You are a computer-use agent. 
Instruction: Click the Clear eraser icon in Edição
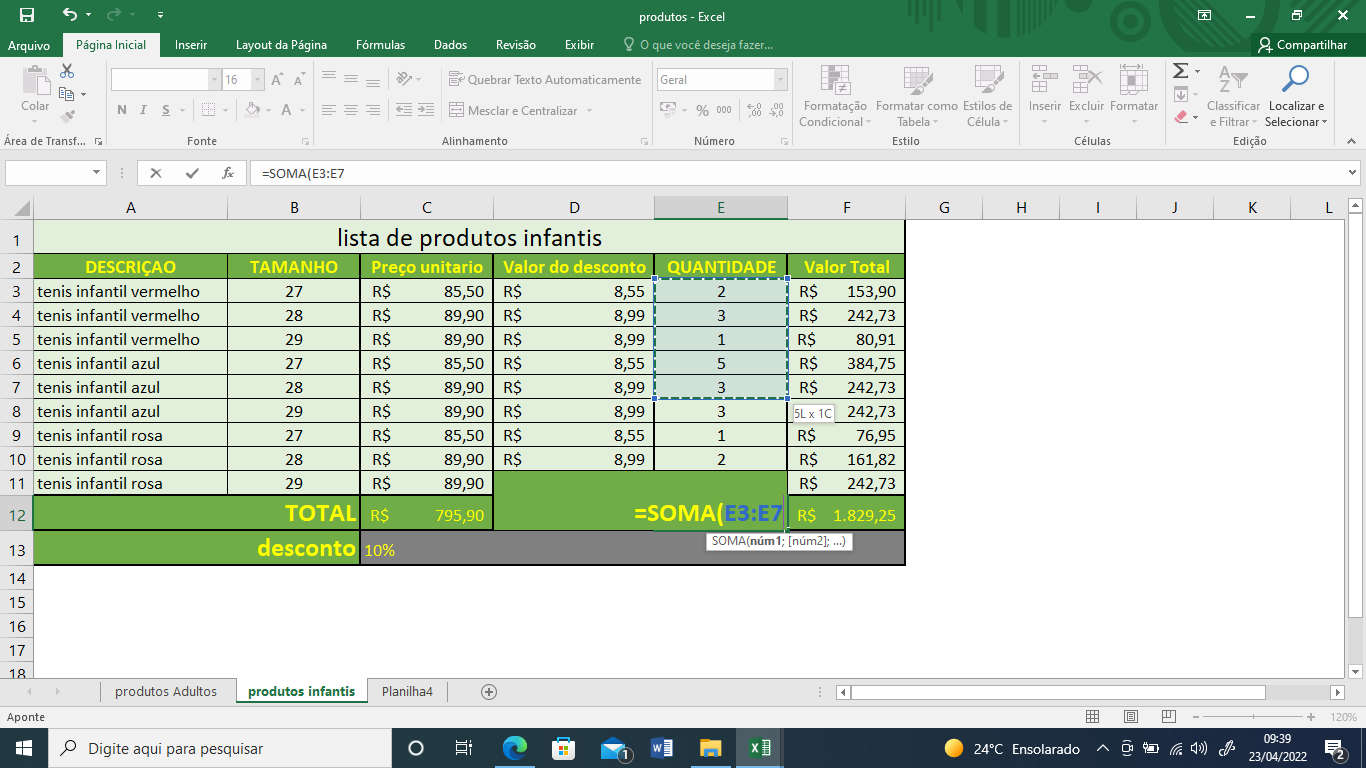pyautogui.click(x=1180, y=117)
